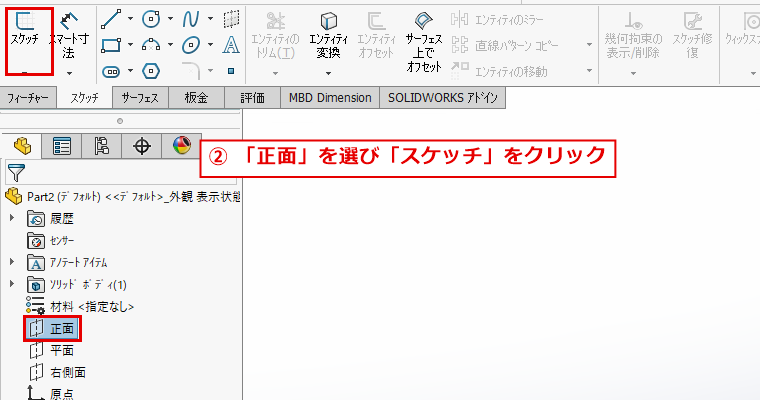
Task: Click the panel split handle dot
Action: [120, 121]
